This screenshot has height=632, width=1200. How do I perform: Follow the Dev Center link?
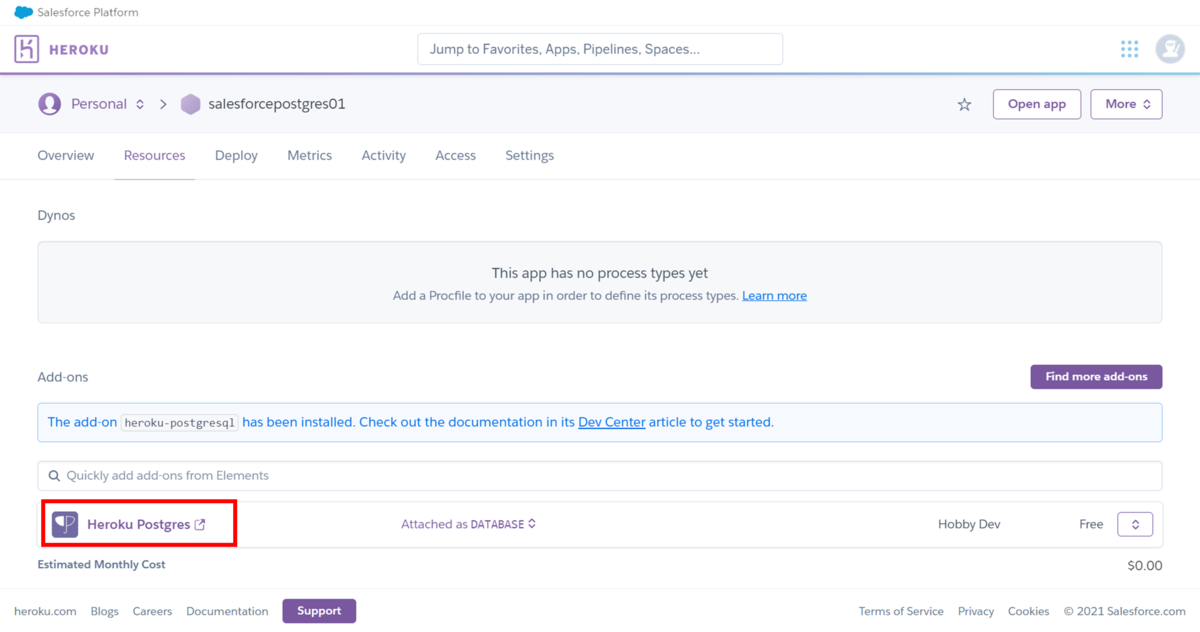[x=611, y=422]
